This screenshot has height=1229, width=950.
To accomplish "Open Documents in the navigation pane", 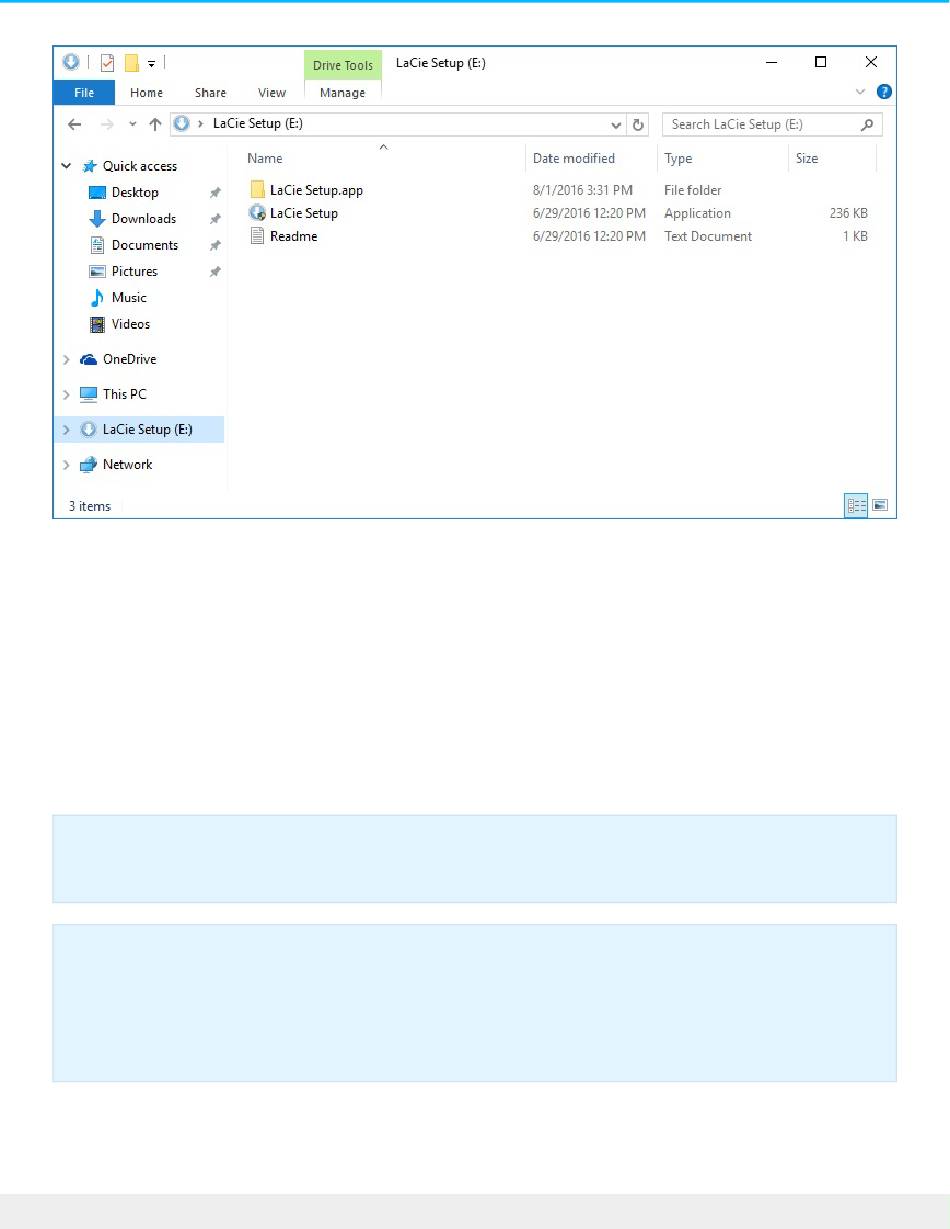I will point(145,245).
